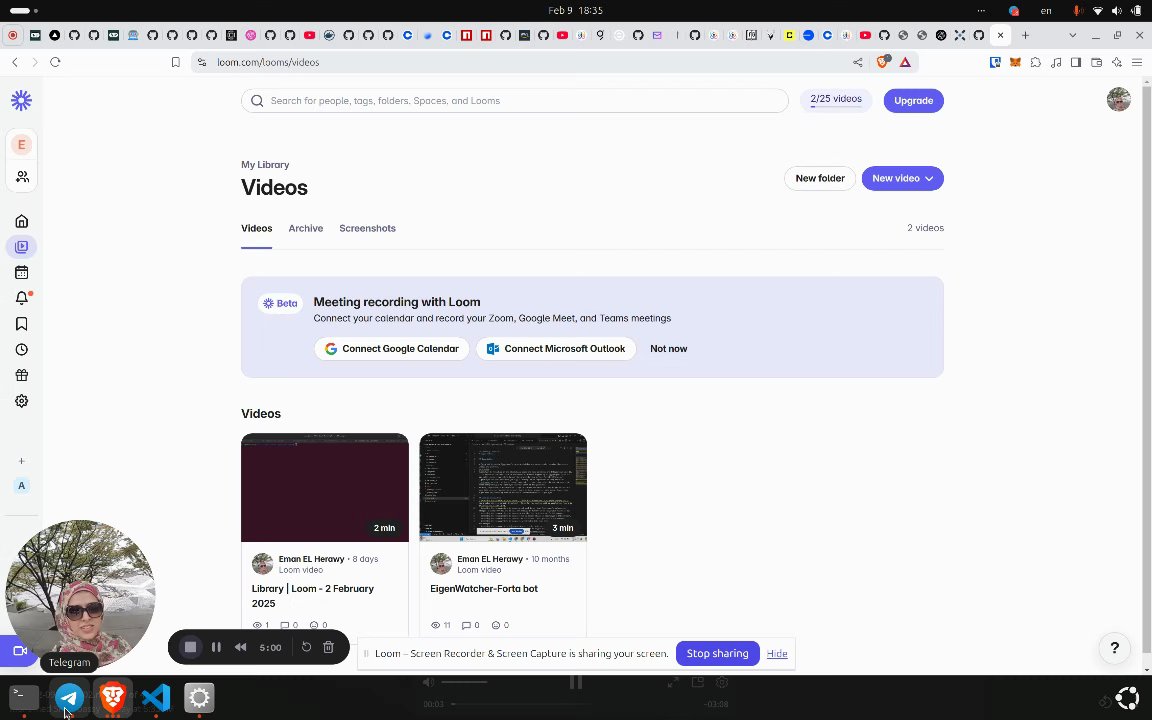Open the Library Loom 2 February thumbnail
The image size is (1152, 720).
325,488
